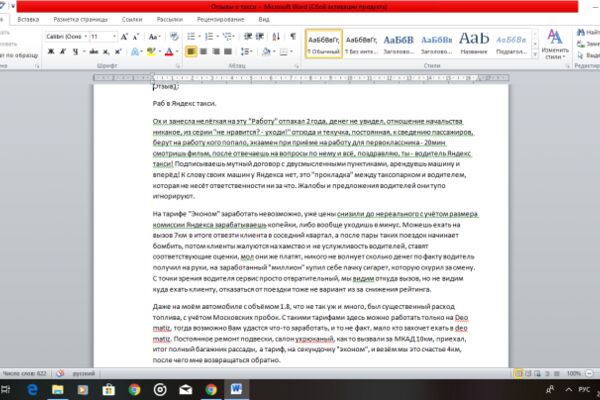The width and height of the screenshot is (600, 400).
Task: Click the русский language indicator
Action: pyautogui.click(x=83, y=373)
